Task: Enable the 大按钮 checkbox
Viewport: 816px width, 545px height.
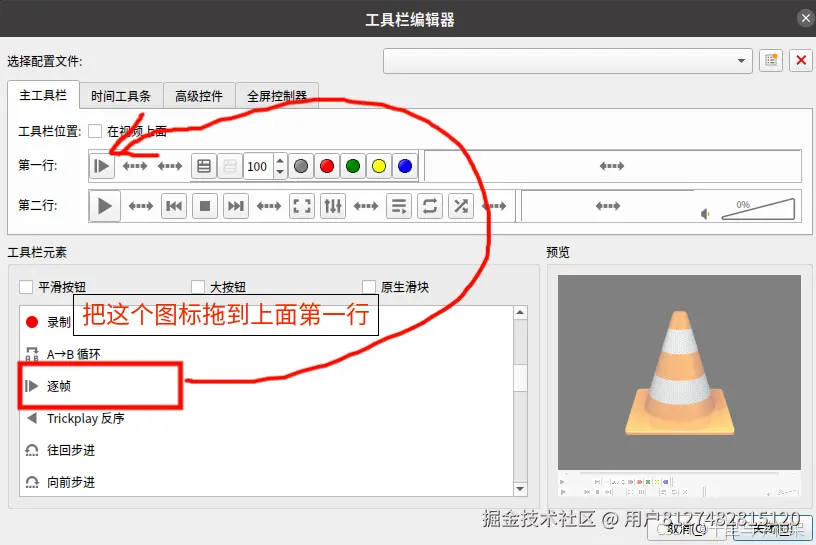Action: pyautogui.click(x=198, y=287)
